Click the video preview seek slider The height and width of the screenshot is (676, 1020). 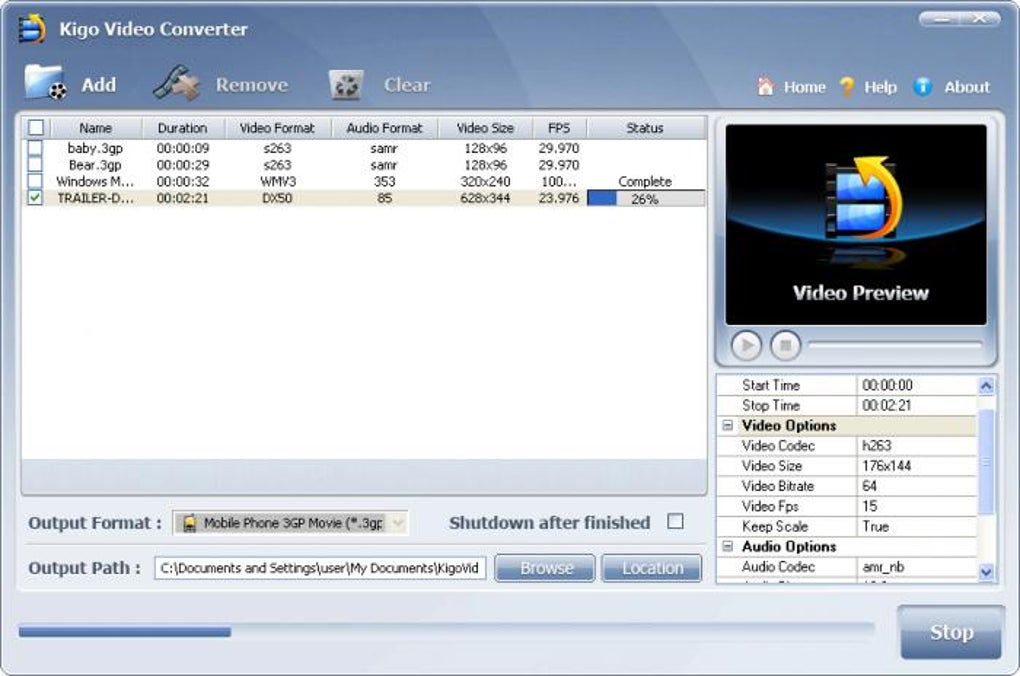(x=894, y=345)
